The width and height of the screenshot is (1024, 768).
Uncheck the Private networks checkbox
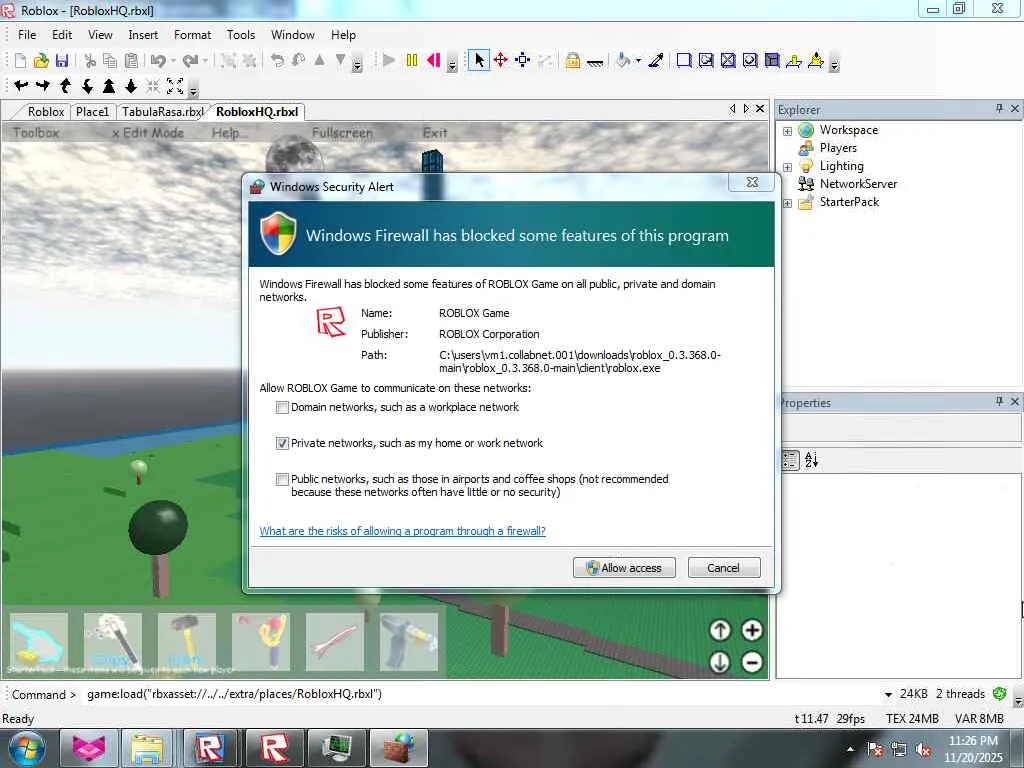(x=282, y=443)
